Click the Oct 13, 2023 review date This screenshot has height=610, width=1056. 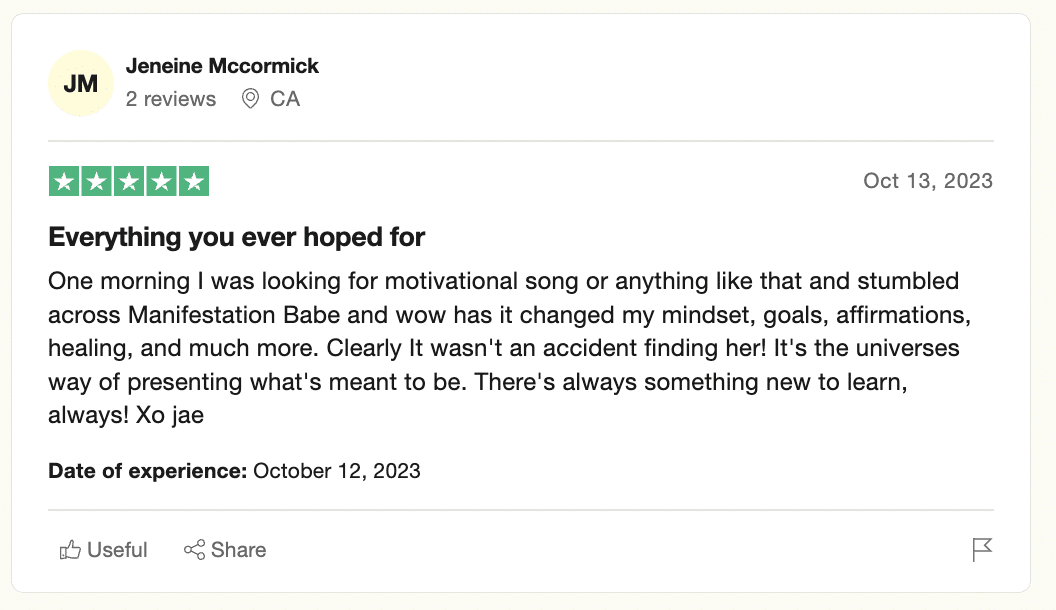click(928, 181)
